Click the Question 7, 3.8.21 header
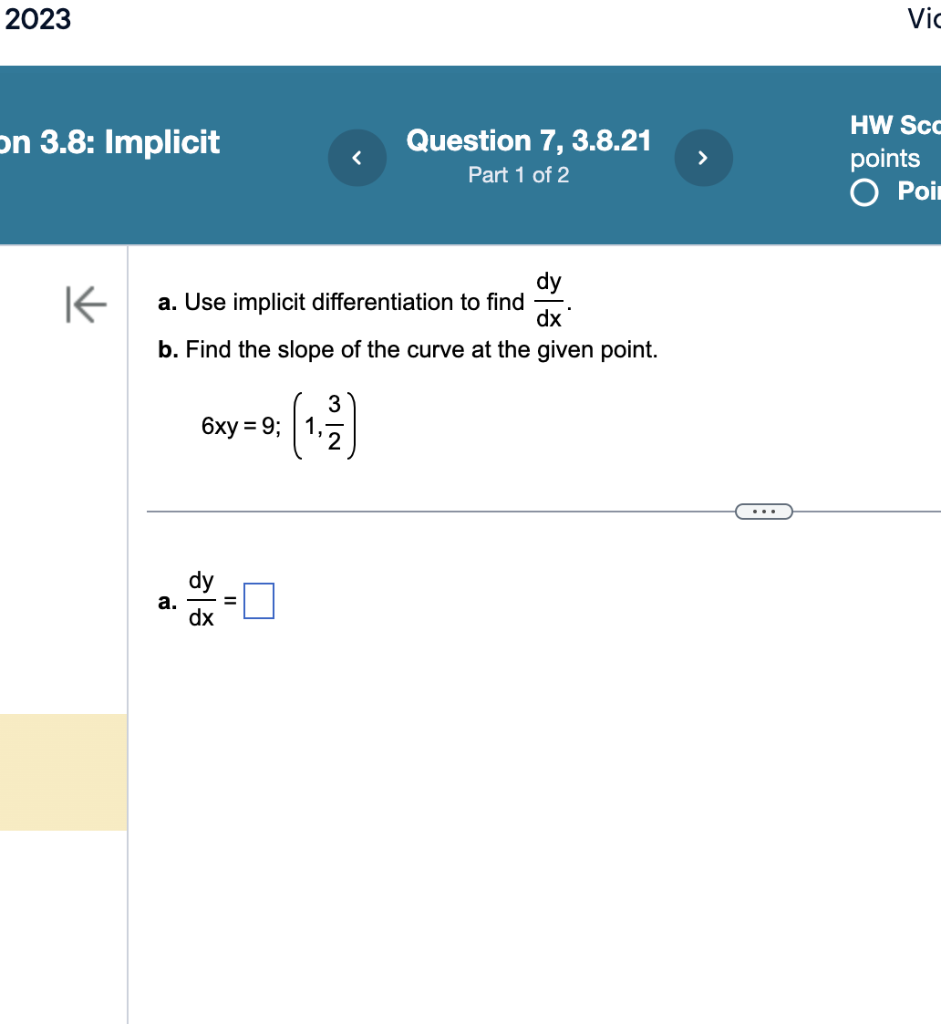Image resolution: width=941 pixels, height=1024 pixels. click(x=528, y=141)
